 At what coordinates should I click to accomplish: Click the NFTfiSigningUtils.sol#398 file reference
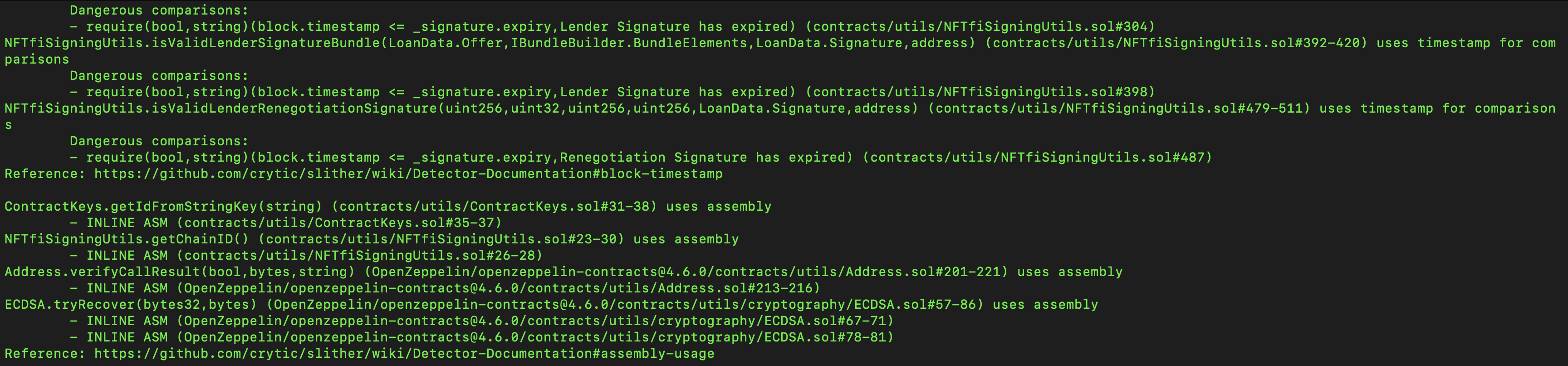[x=980, y=92]
